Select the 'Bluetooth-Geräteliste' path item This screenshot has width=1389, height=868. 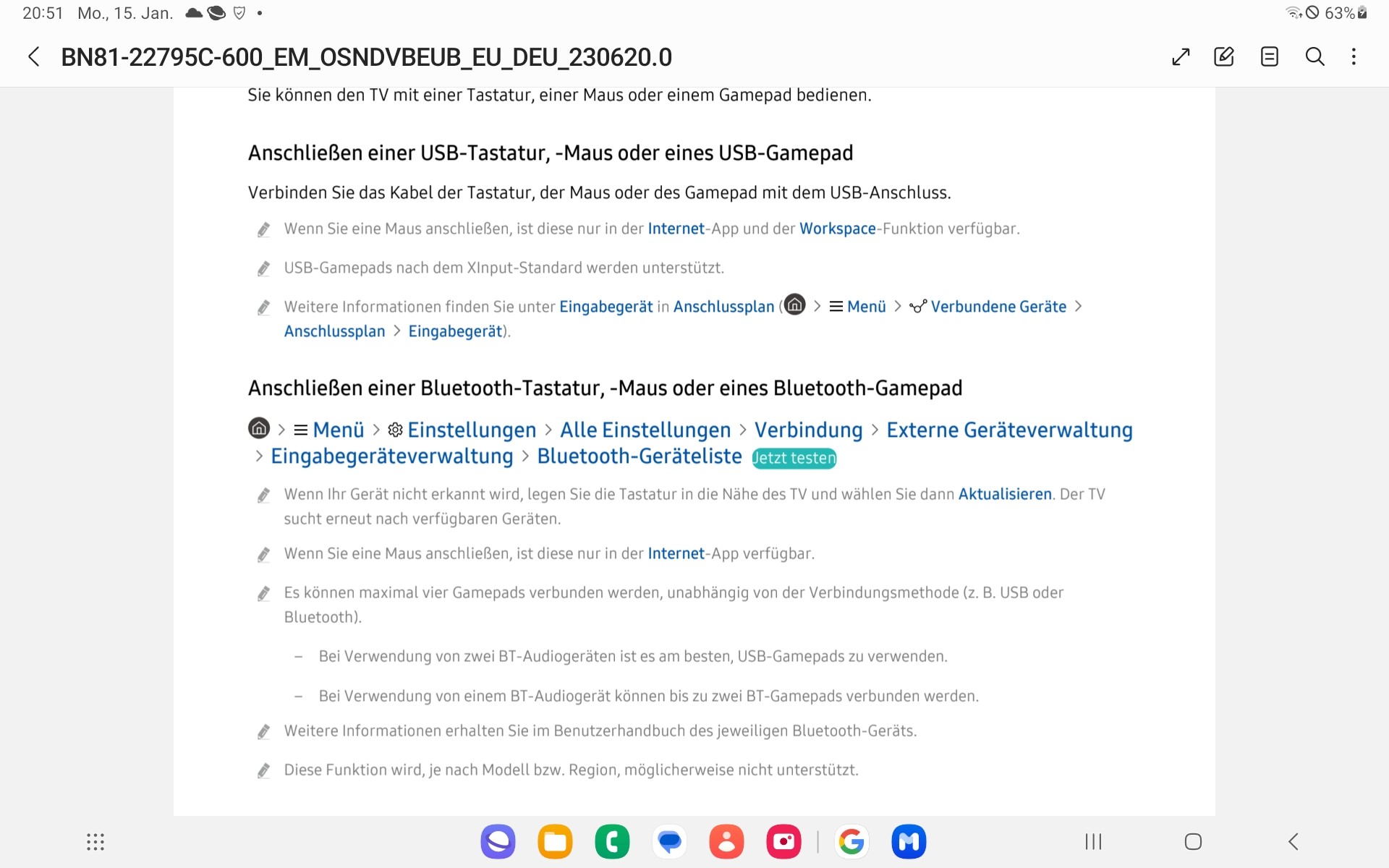point(639,456)
